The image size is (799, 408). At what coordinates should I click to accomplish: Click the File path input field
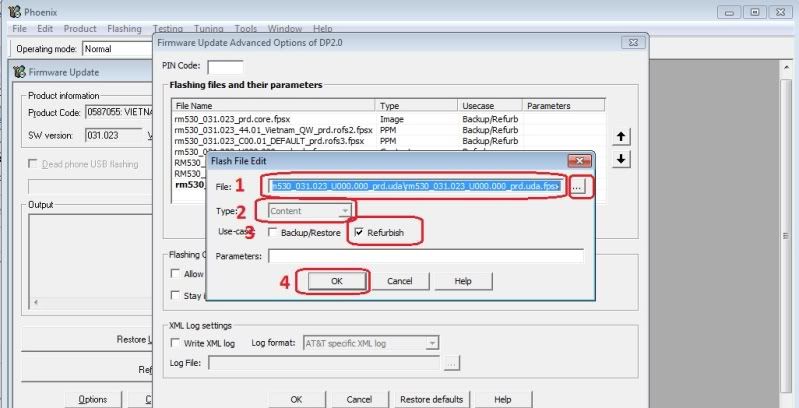tap(415, 186)
